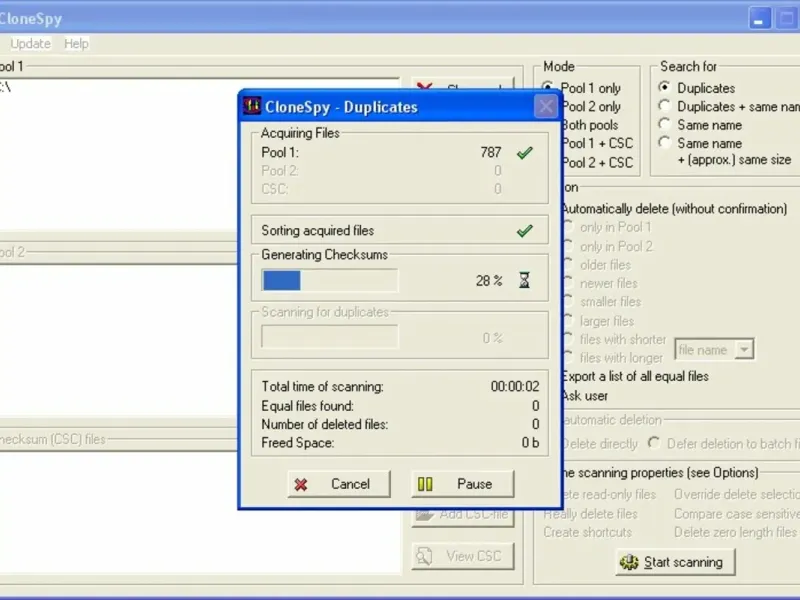Click the CloneSpy dialog title bar icon

point(252,106)
